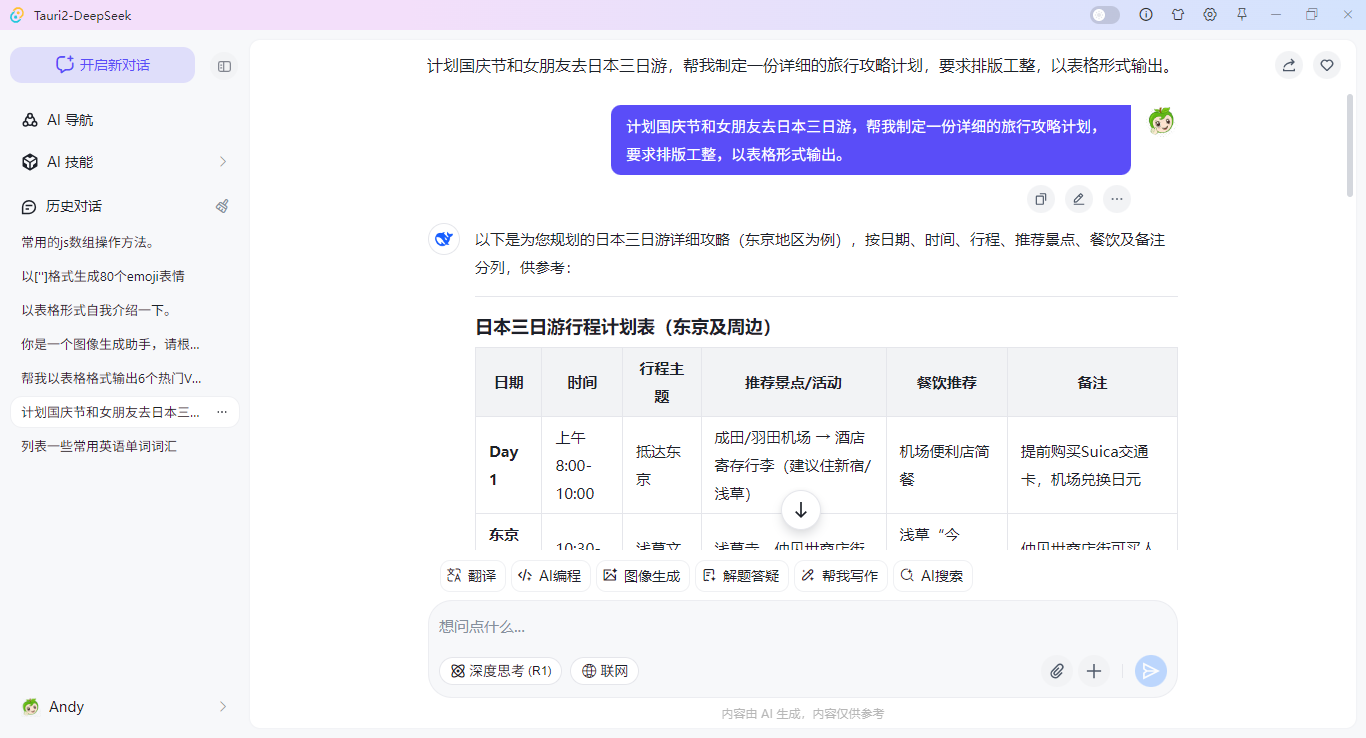This screenshot has height=738, width=1366.
Task: Clear history with the broom icon
Action: click(222, 206)
